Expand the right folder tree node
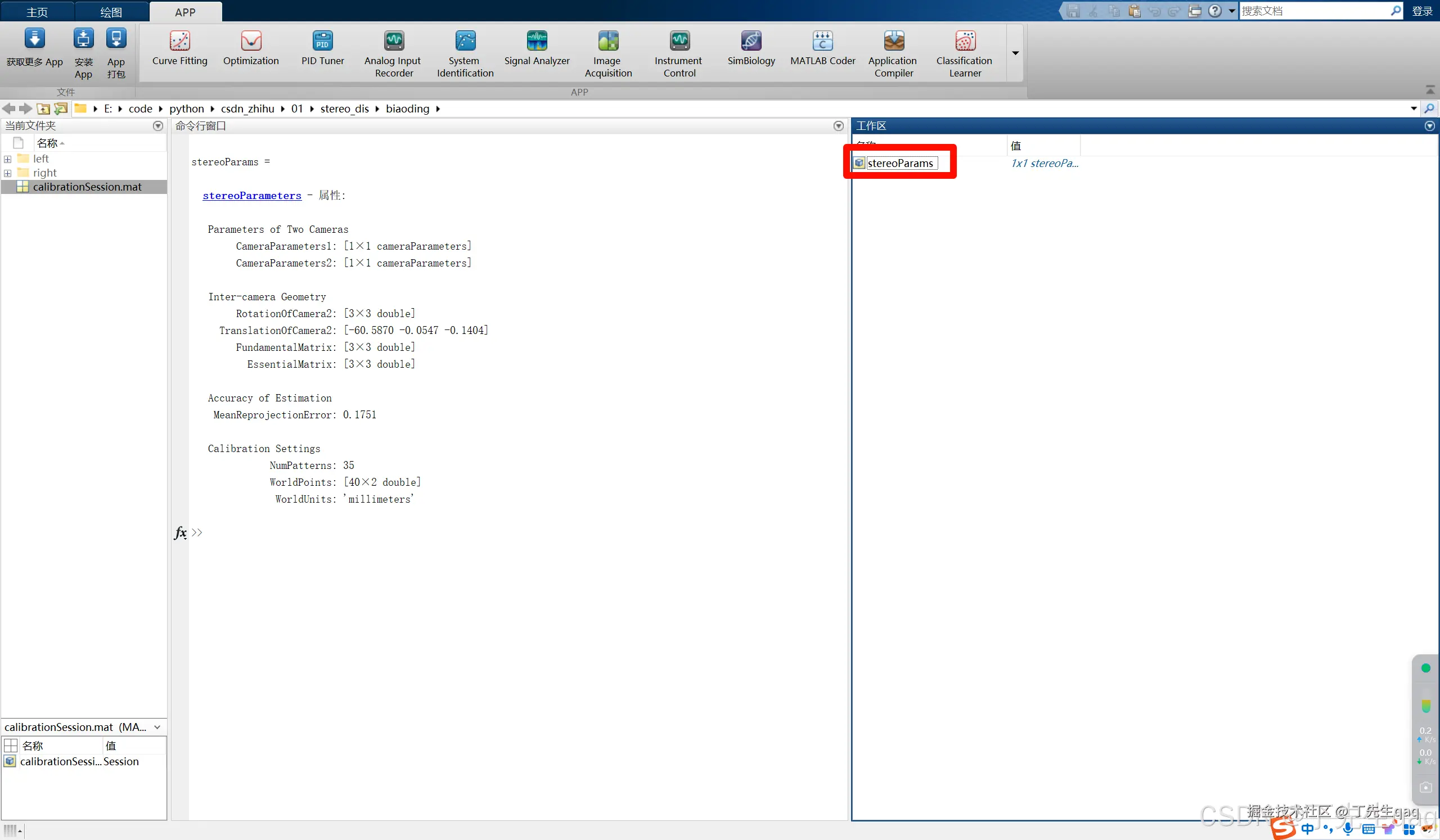 pos(8,173)
